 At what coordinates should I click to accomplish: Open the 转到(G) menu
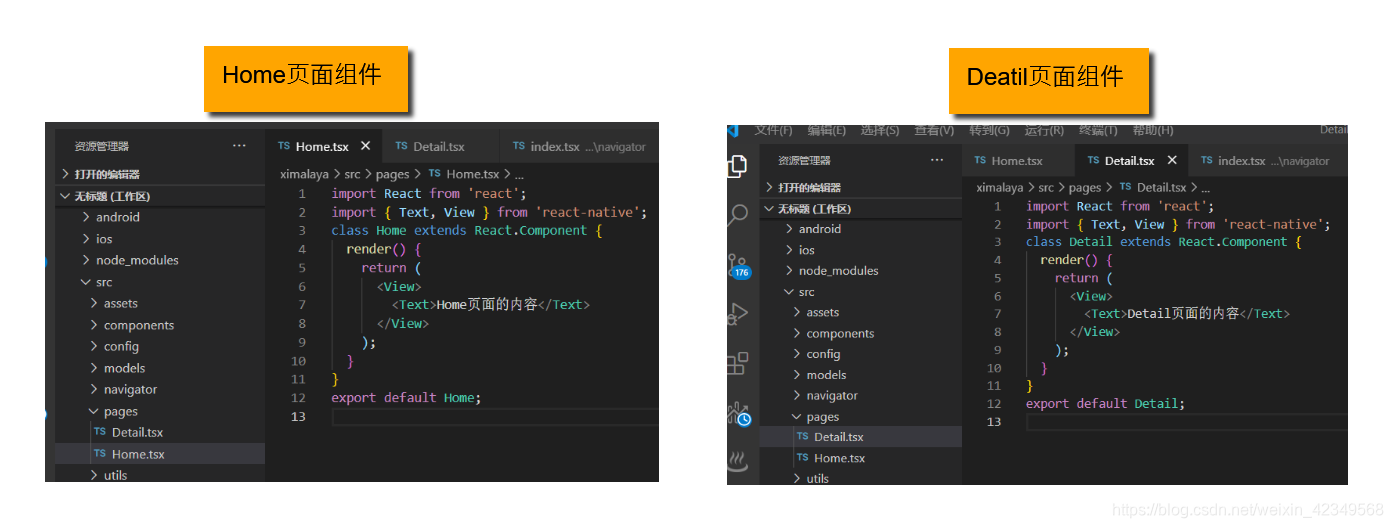[x=989, y=131]
